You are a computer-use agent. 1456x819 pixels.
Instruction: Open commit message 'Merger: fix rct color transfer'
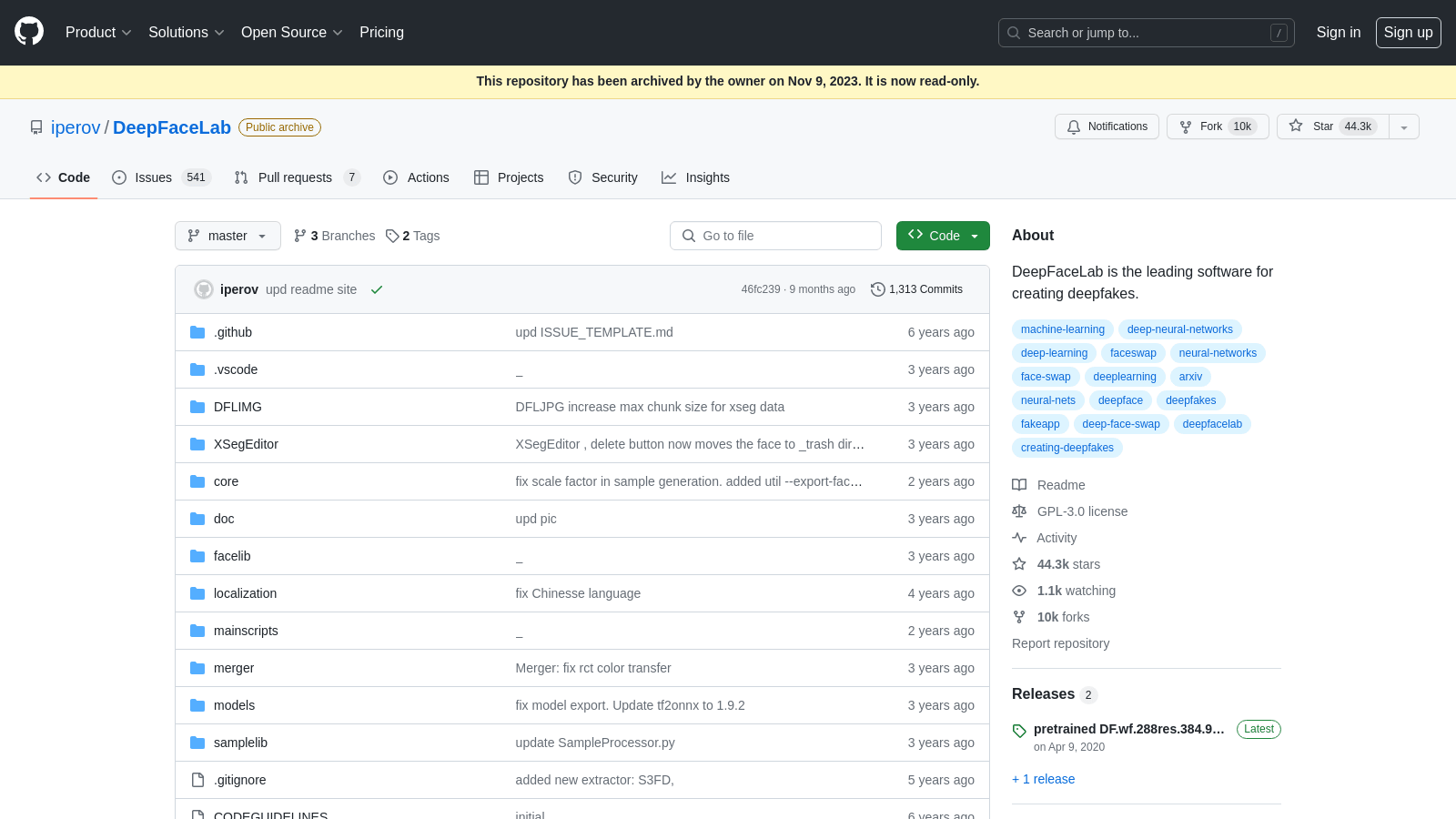(x=593, y=668)
